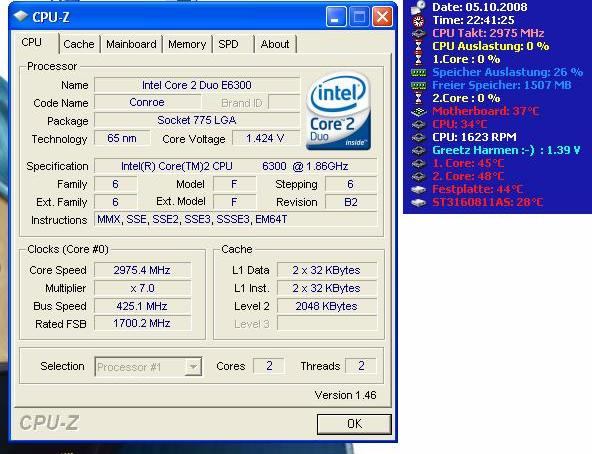Click the memory icon beside Speicher Auslastung
592x454 pixels.
(x=418, y=72)
